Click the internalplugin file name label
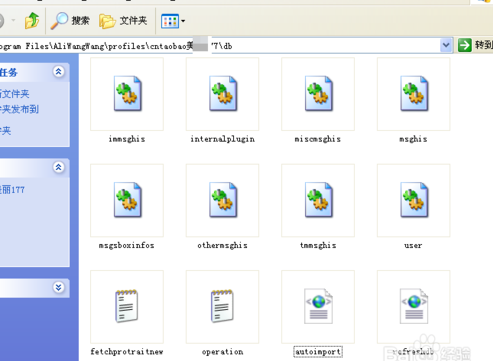493x361 pixels. click(223, 139)
